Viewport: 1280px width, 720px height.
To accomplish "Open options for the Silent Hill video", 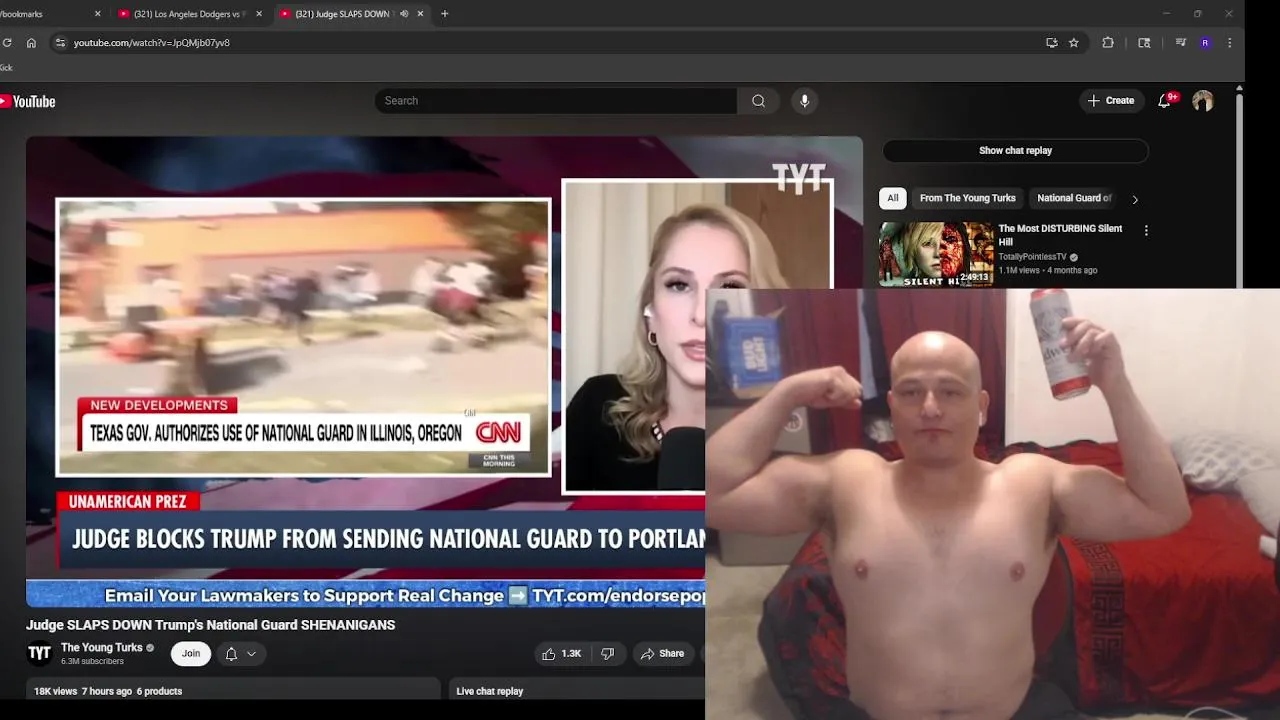I will point(1146,230).
